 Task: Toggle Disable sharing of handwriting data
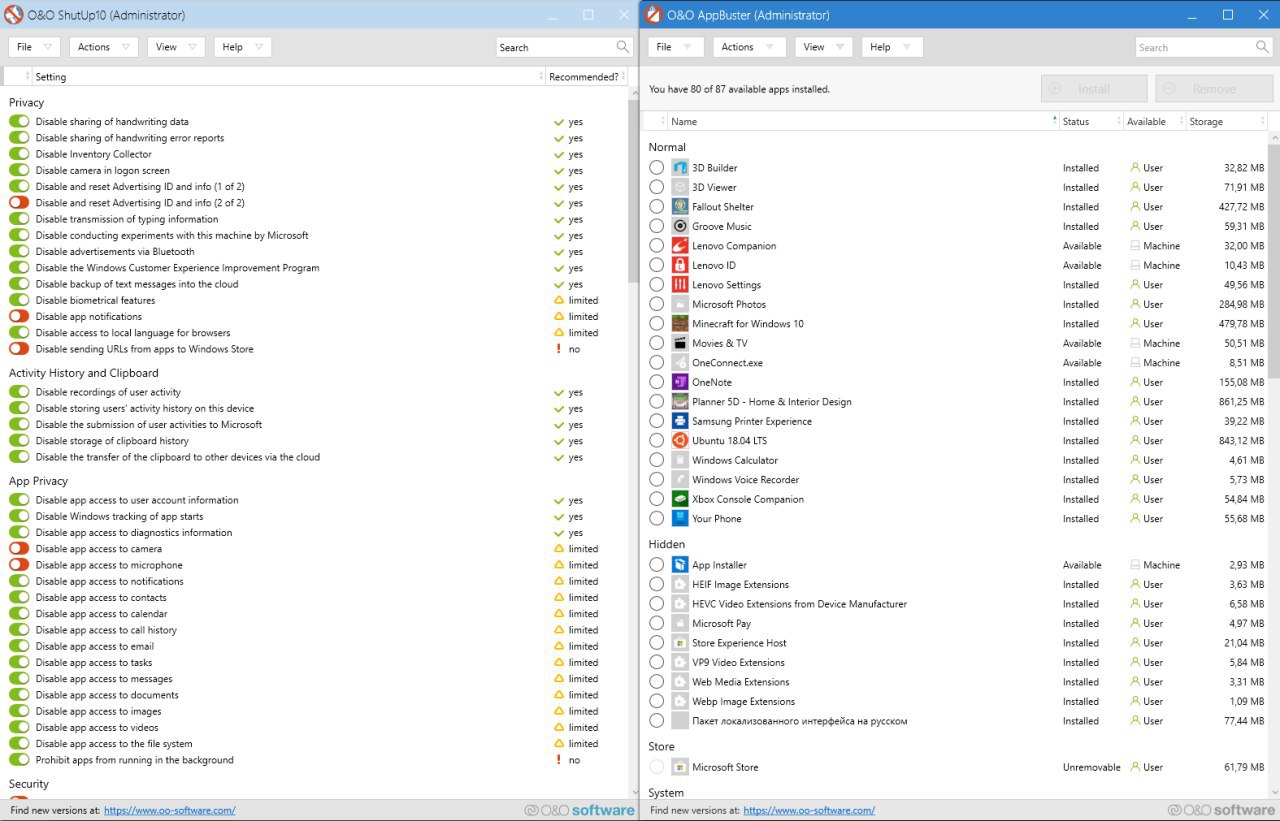tap(19, 122)
